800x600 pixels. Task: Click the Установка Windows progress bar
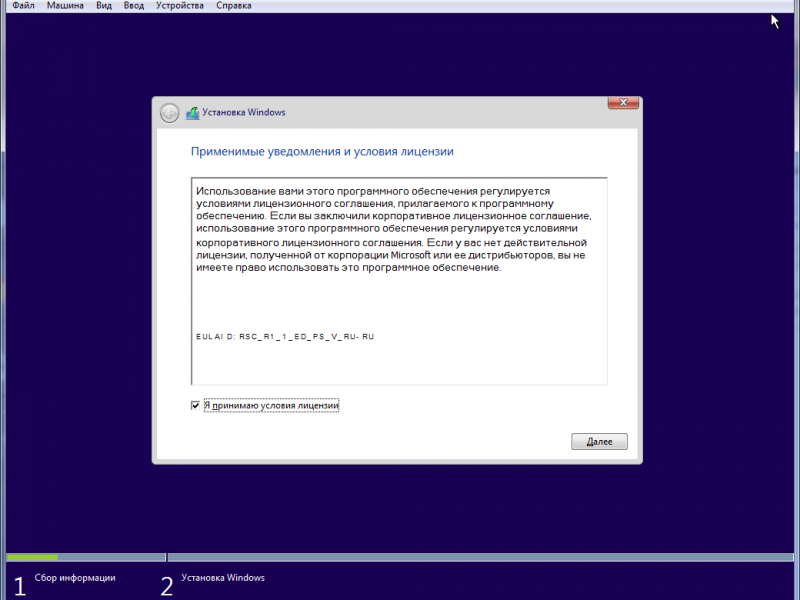pyautogui.click(x=481, y=558)
